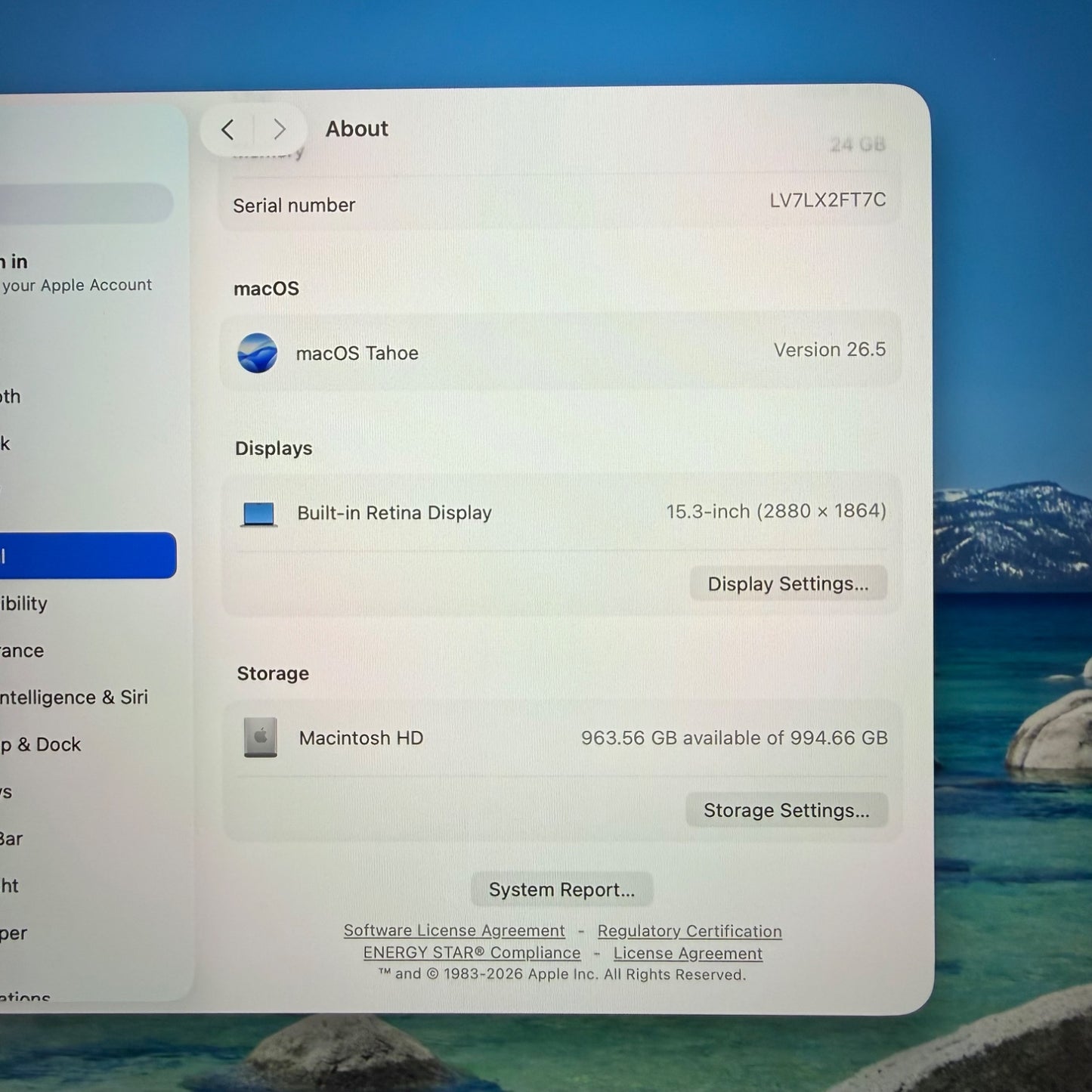Open Wallpaper settings in the sidebar
The height and width of the screenshot is (1092, 1092).
pos(14,933)
